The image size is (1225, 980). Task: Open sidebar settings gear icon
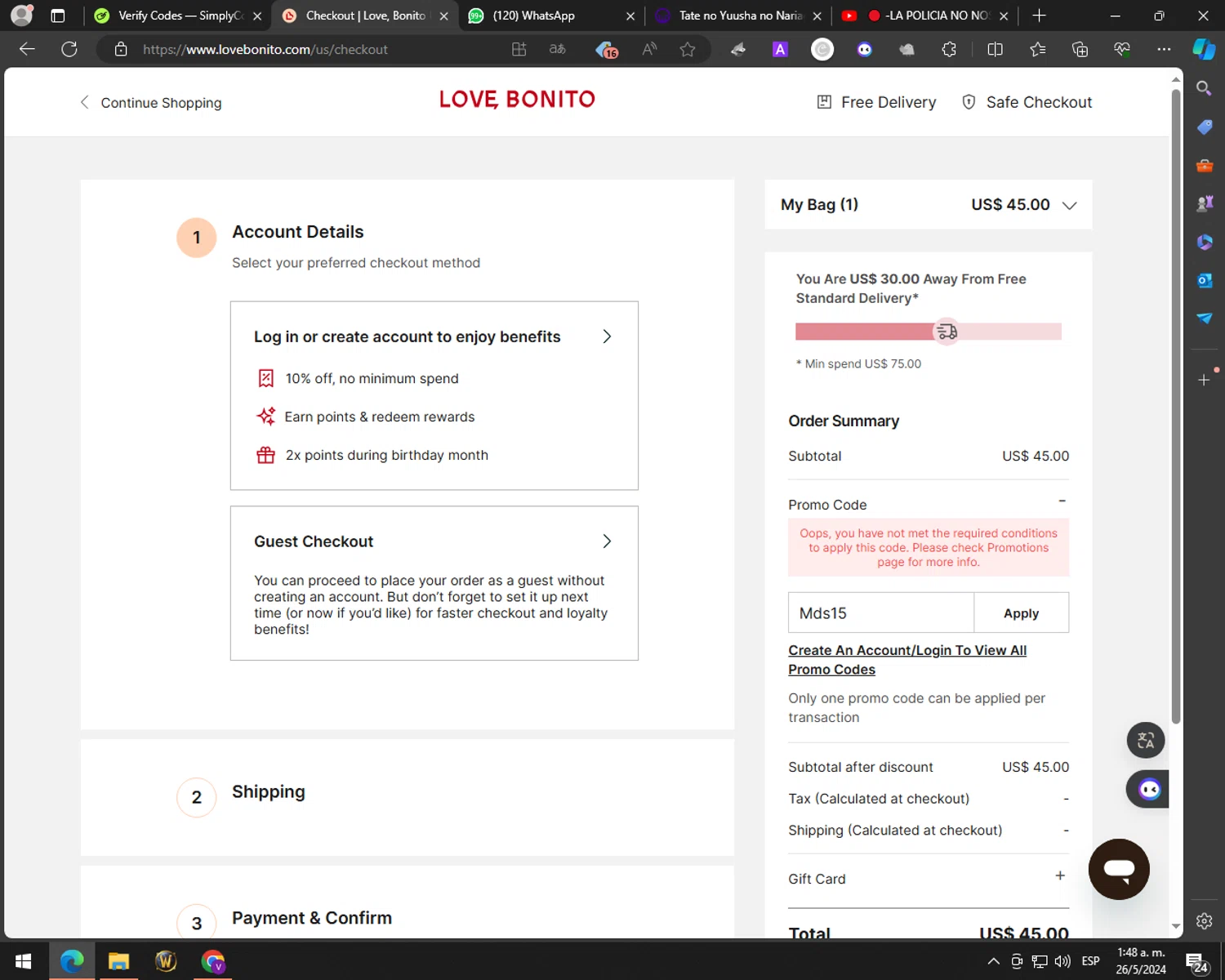click(x=1204, y=921)
